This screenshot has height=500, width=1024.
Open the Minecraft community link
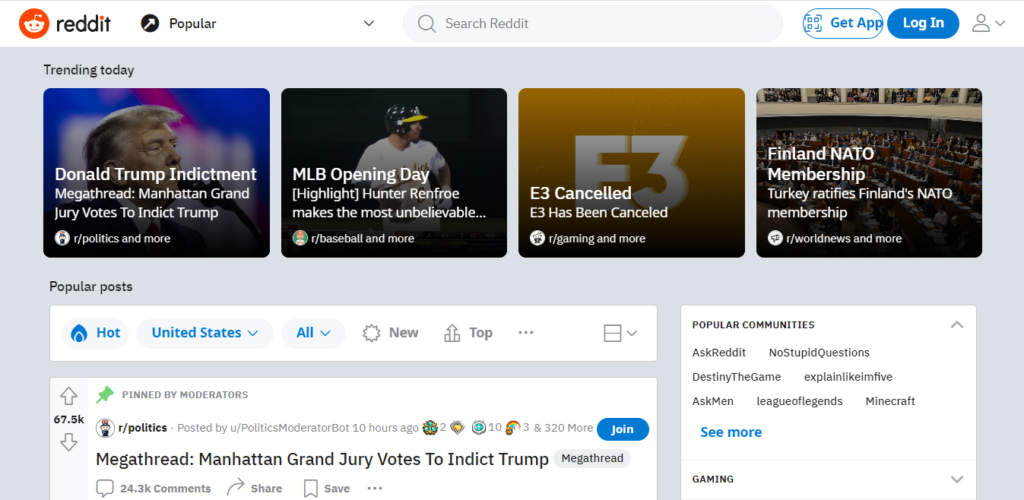point(890,401)
